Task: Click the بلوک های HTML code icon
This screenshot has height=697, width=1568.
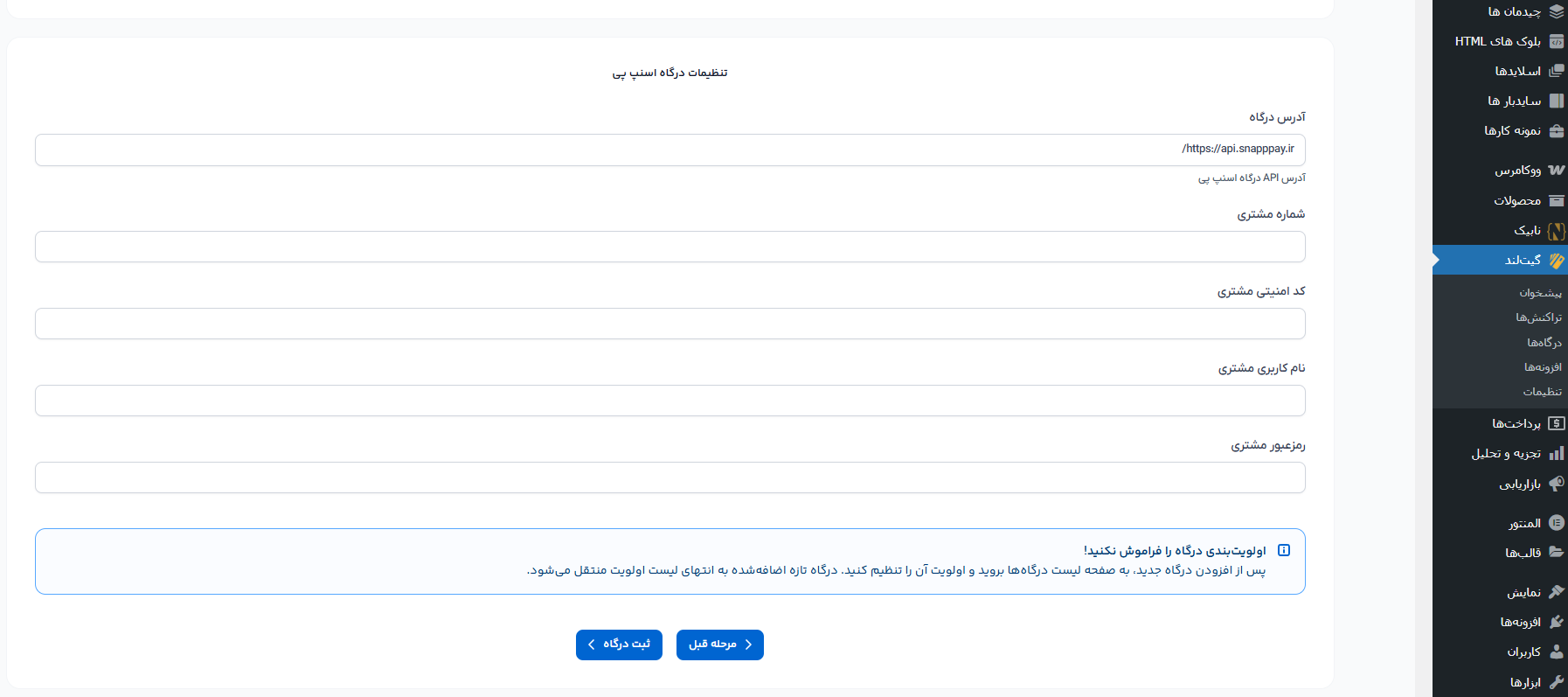Action: click(x=1556, y=41)
